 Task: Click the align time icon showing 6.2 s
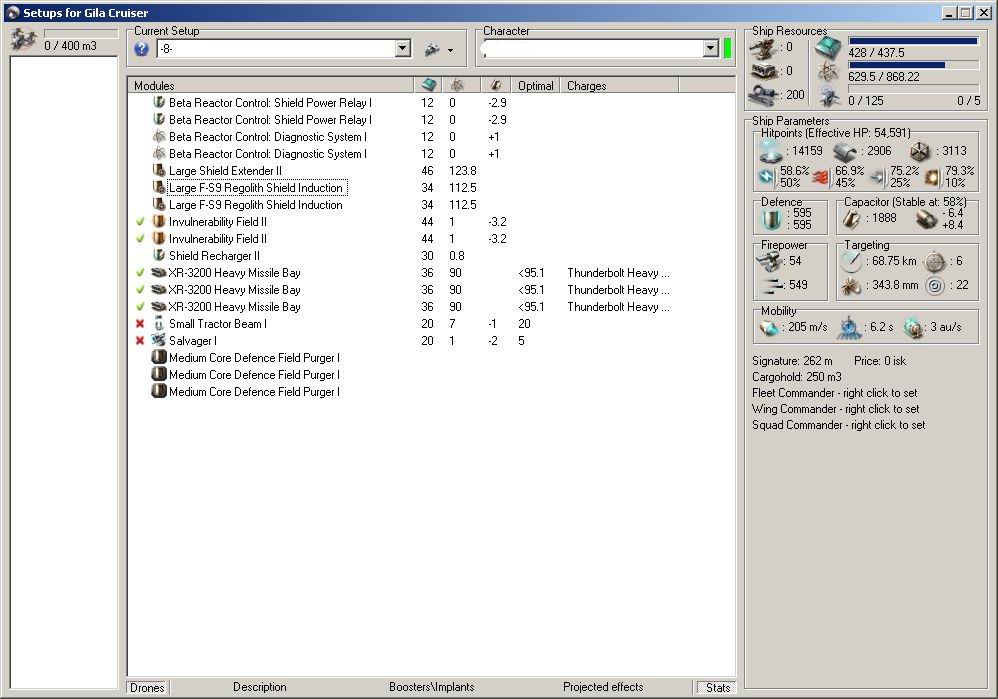849,327
